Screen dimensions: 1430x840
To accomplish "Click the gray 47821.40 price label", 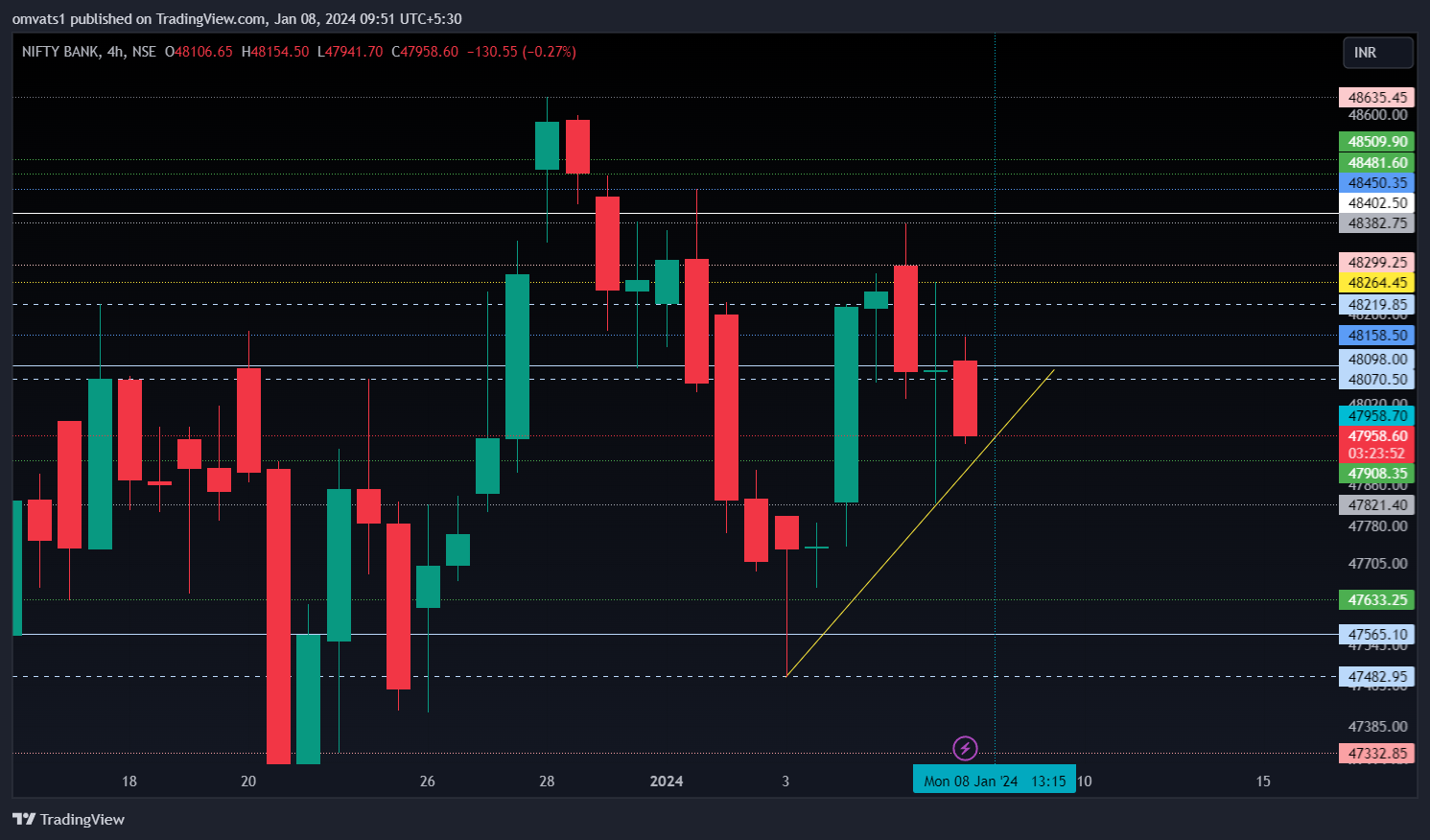I will (x=1376, y=505).
